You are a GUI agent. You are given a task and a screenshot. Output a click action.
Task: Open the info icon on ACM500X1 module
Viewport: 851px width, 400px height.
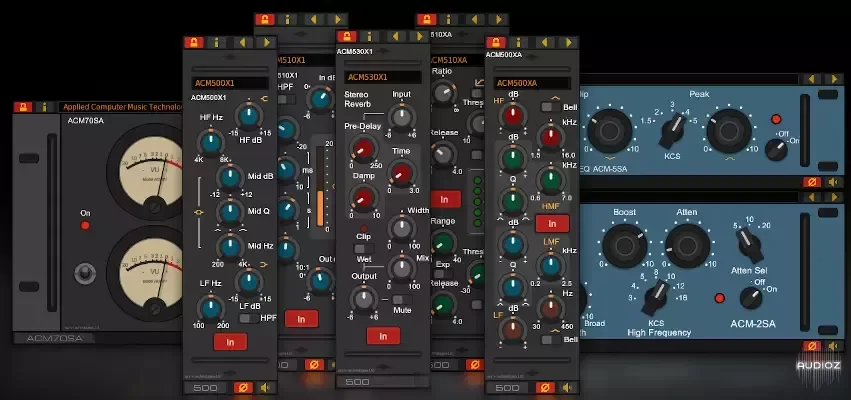[x=216, y=42]
